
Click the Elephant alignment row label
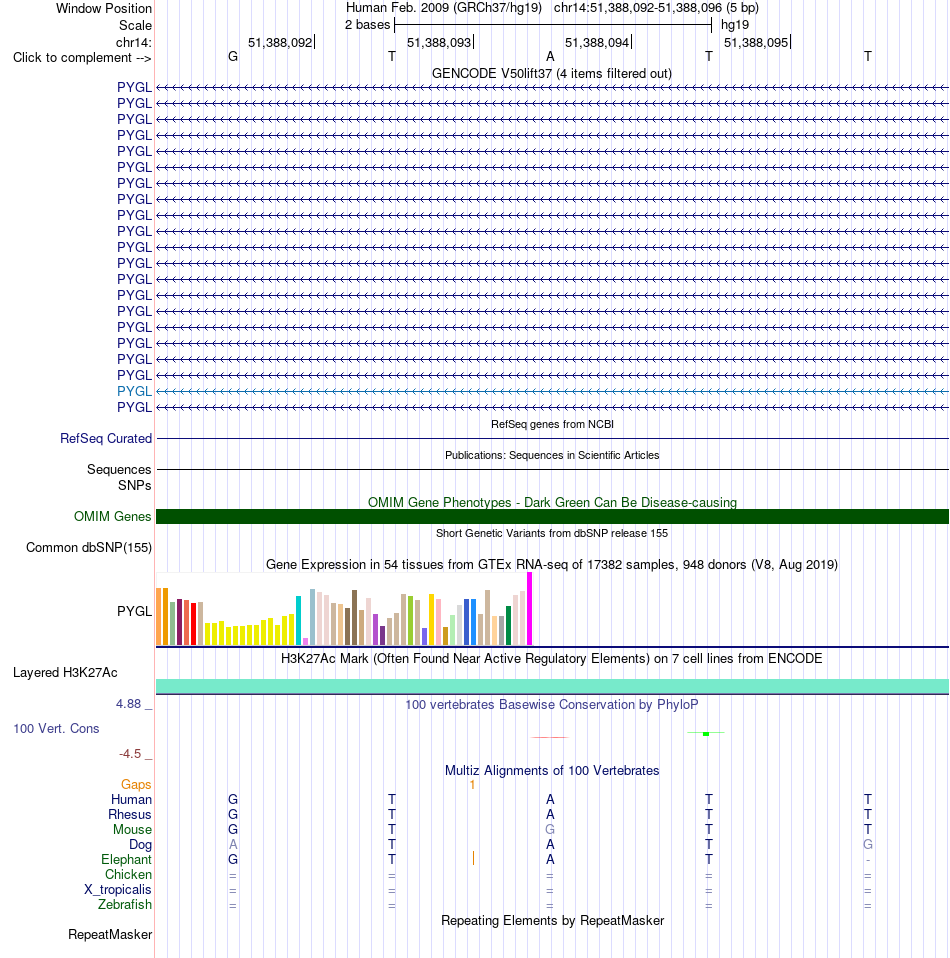pos(126,859)
